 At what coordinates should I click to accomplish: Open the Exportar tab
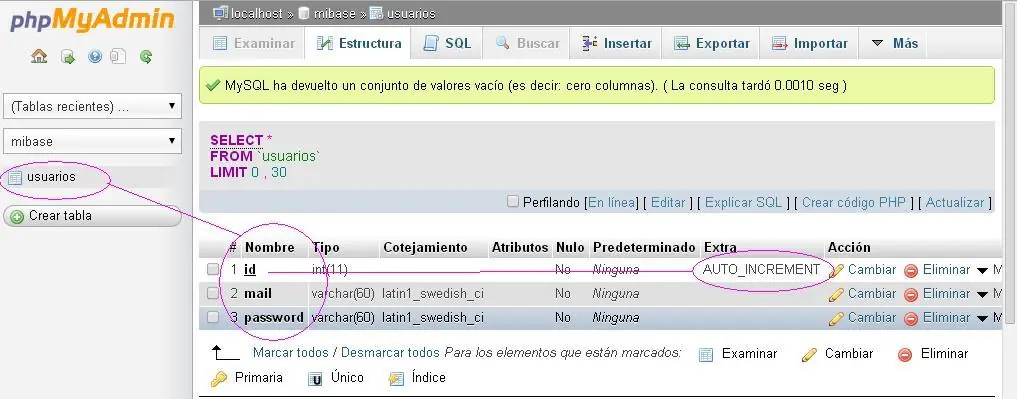click(x=712, y=43)
